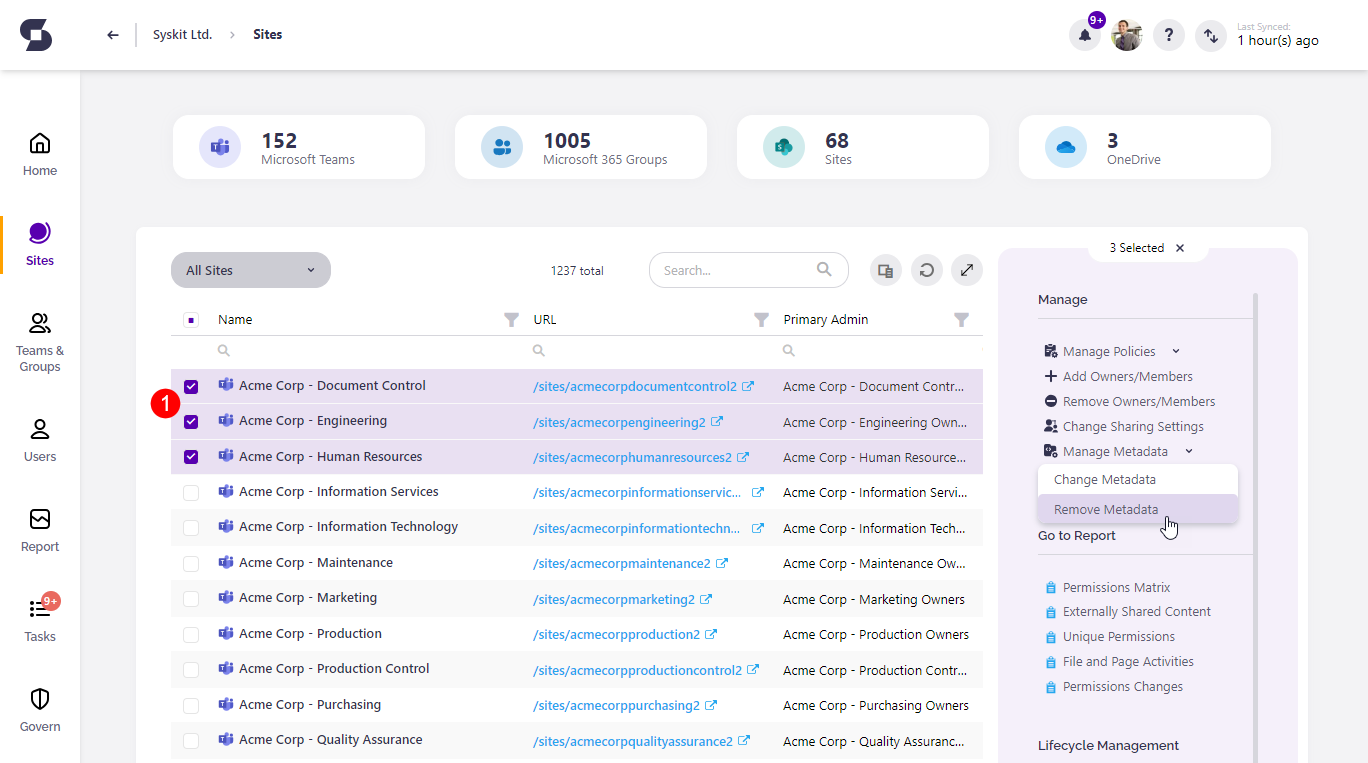Click the sync arrows icon
The height and width of the screenshot is (763, 1368).
[x=1211, y=36]
